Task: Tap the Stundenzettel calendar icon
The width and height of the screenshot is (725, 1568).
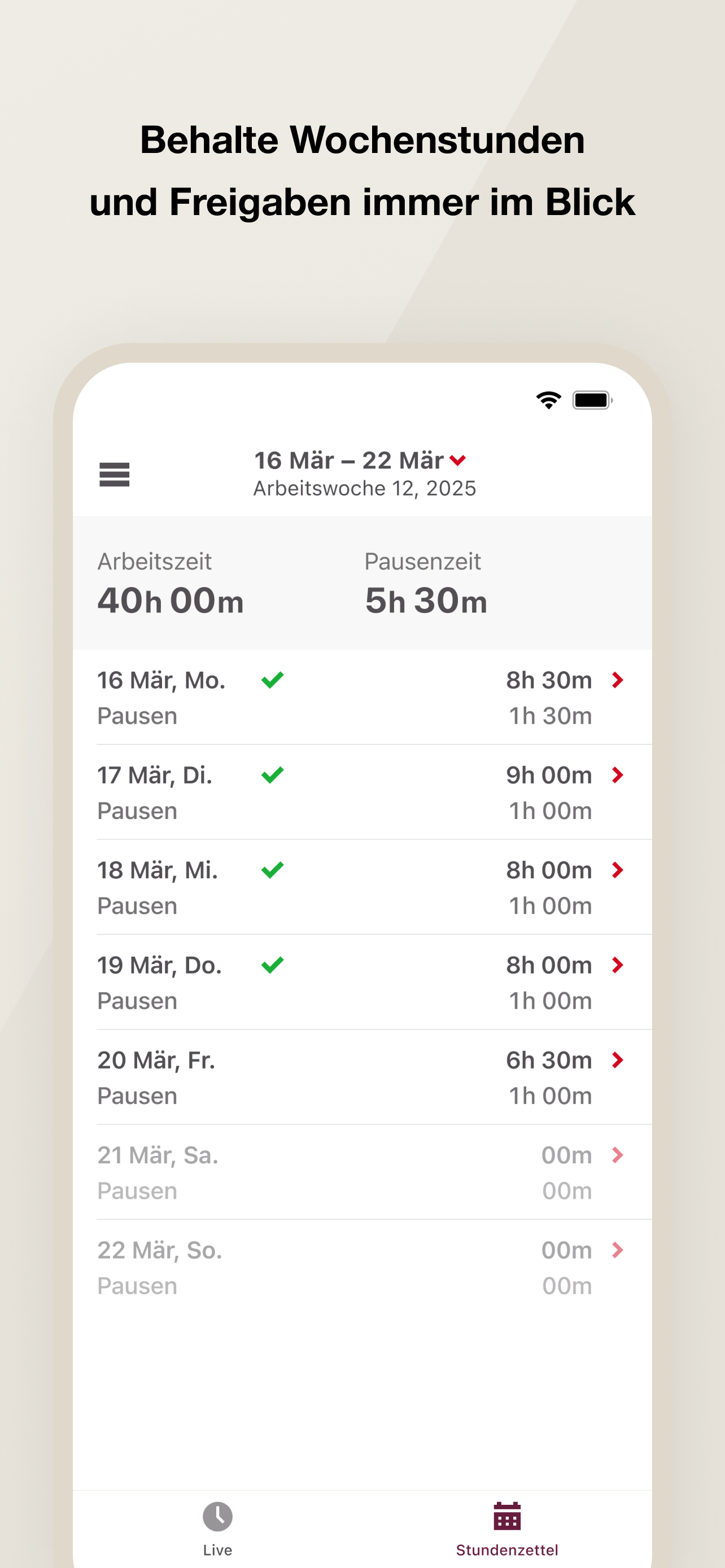Action: 507,1516
